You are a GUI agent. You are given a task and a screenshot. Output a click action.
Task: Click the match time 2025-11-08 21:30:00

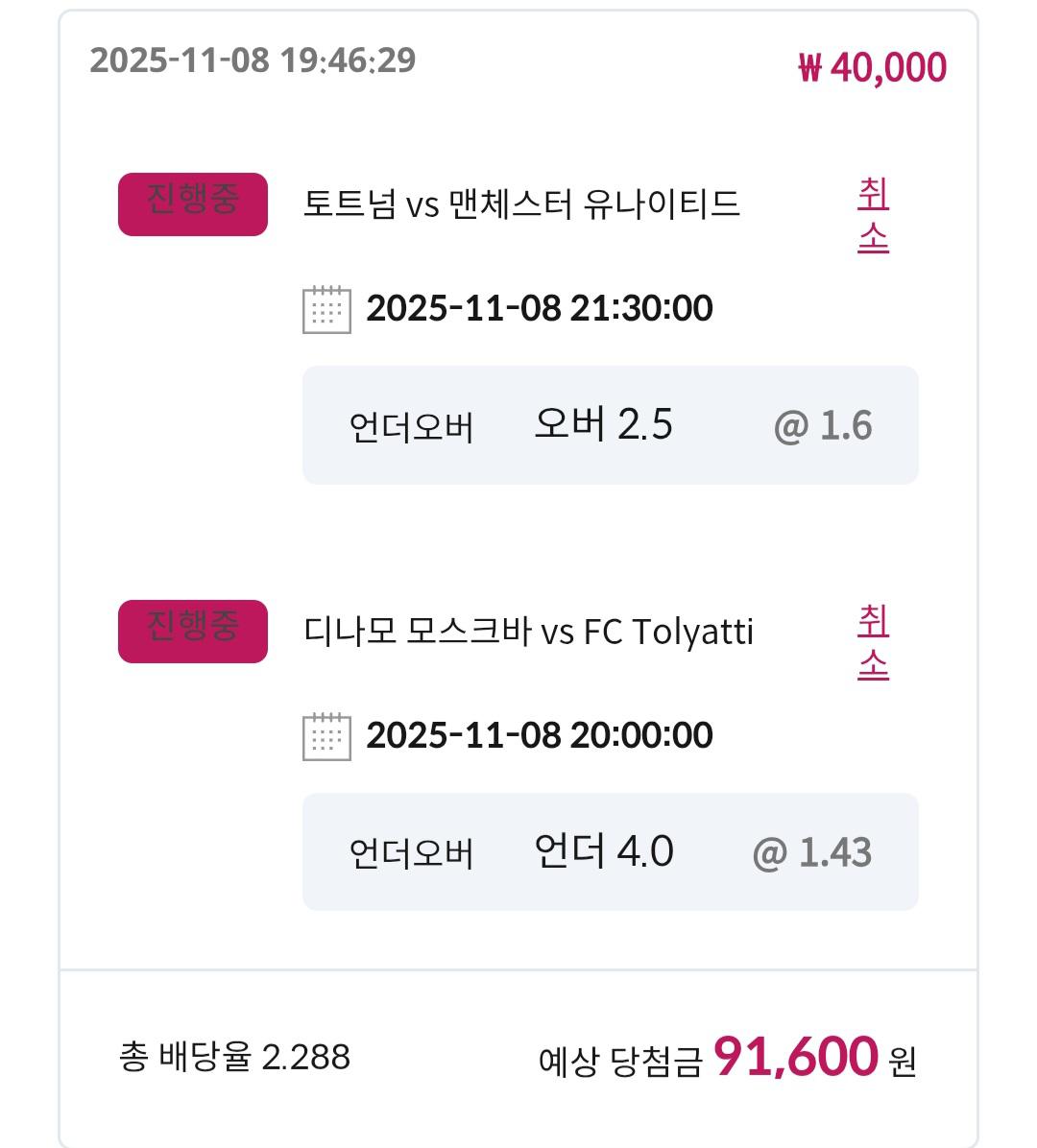coord(540,308)
